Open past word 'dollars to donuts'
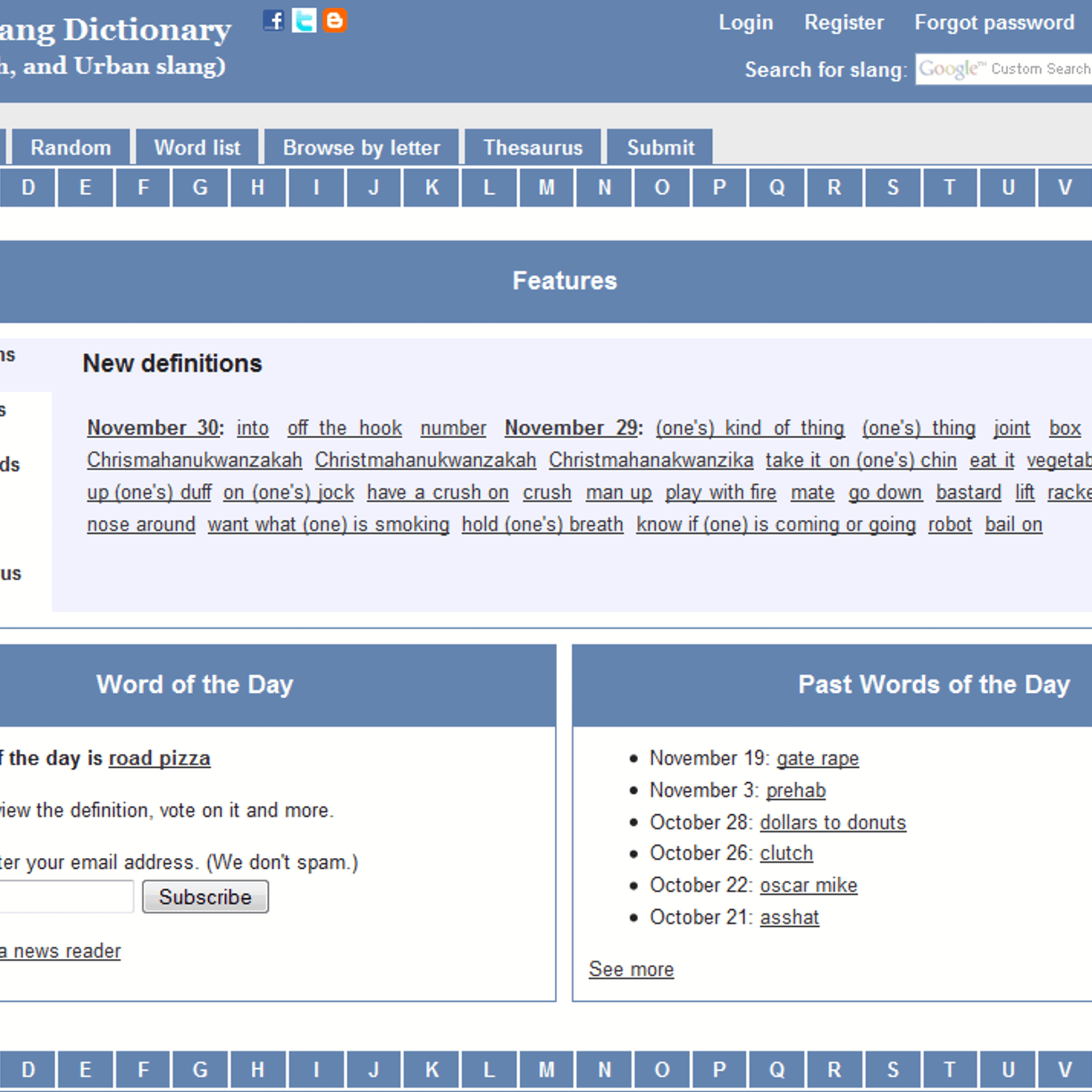Screen dimensions: 1092x1092 pos(833,822)
